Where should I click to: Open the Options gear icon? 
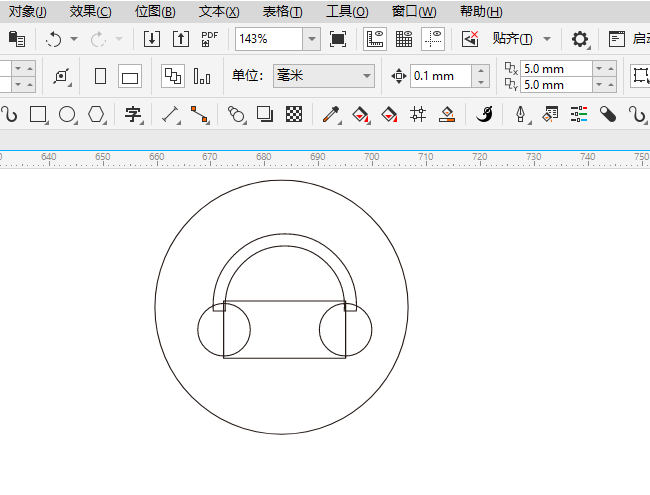click(x=579, y=39)
